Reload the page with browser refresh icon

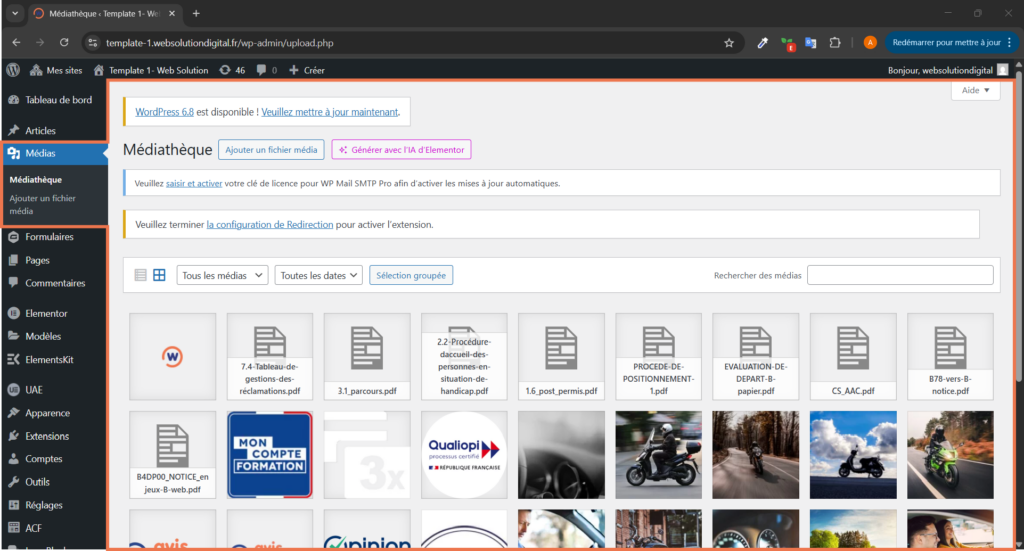click(64, 43)
